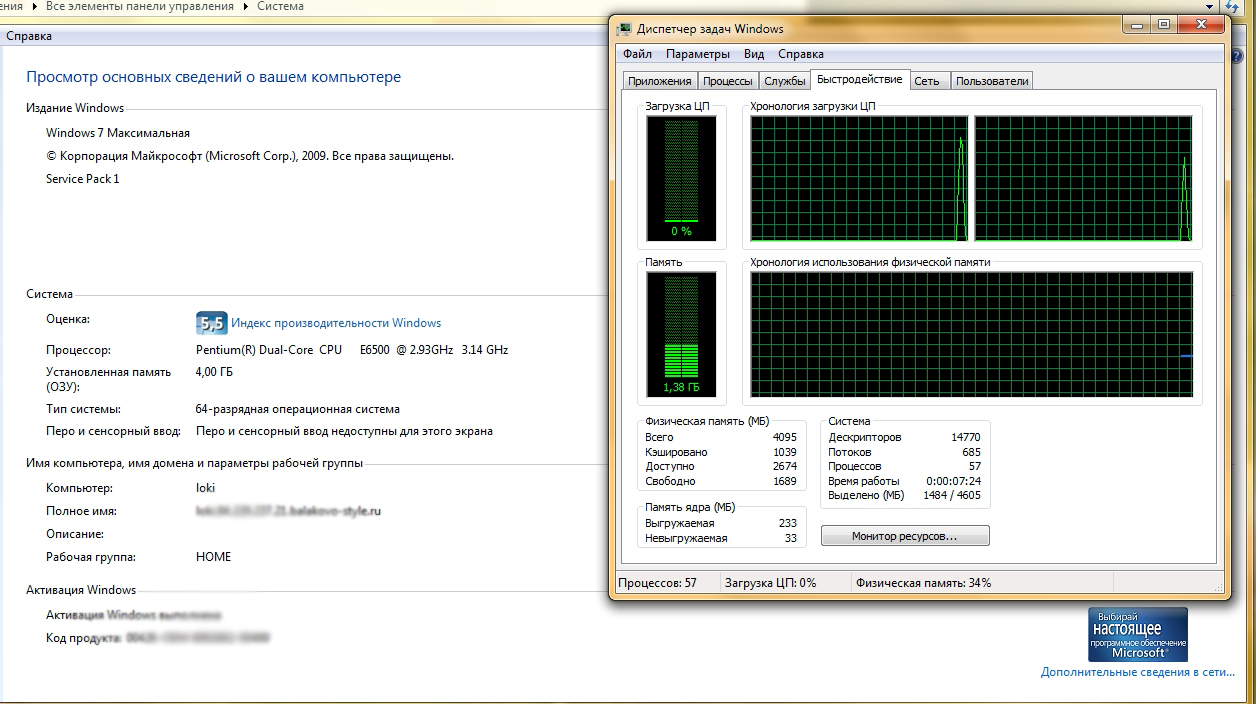
Task: Click status bar Физическая память: 34% entry
Action: coord(923,582)
